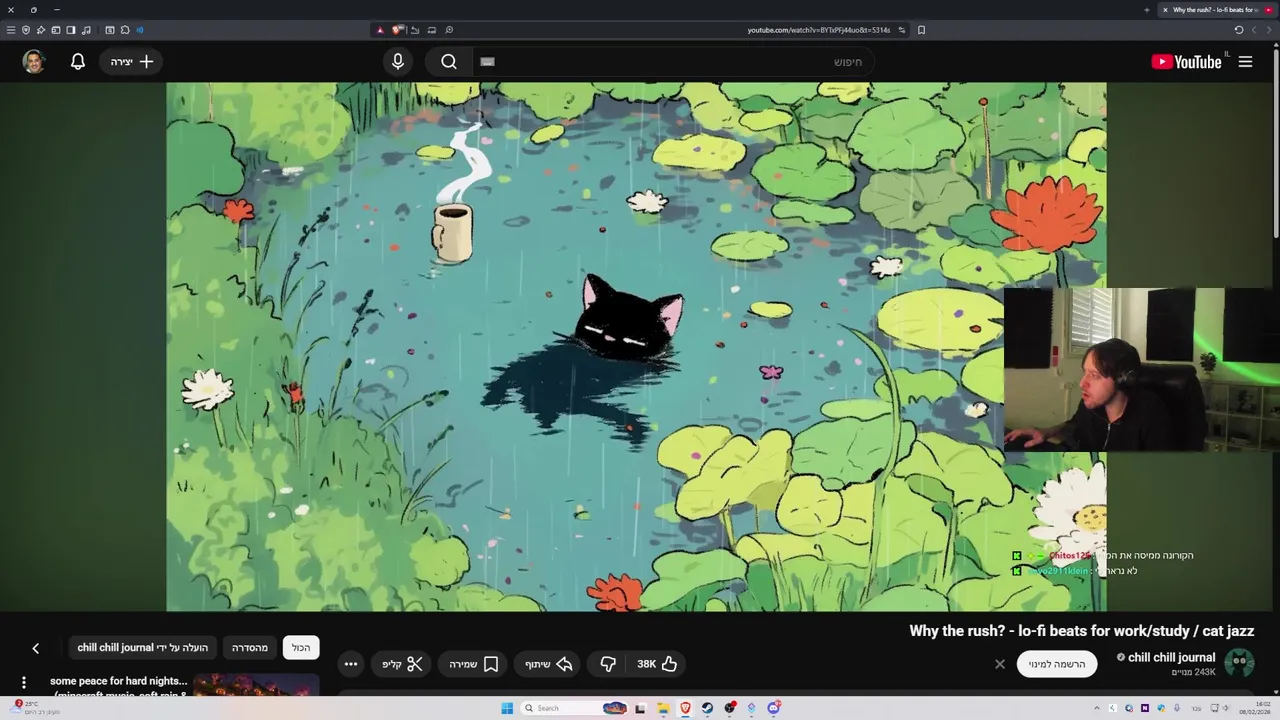The image size is (1280, 720).
Task: Click the lo-fi cat video player
Action: coord(636,346)
